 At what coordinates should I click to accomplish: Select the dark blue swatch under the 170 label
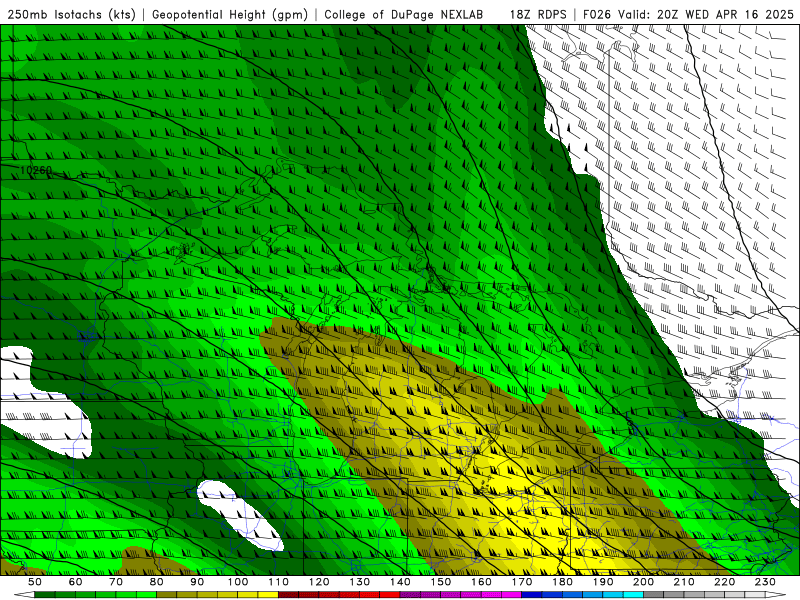[x=532, y=595]
